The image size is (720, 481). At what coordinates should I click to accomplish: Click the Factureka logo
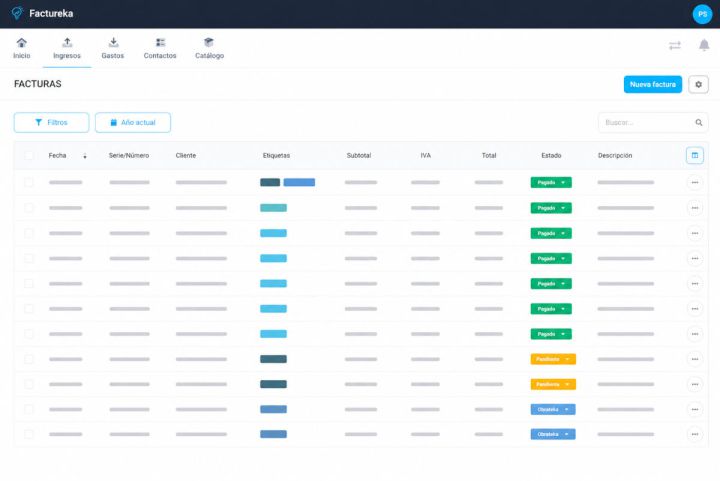pos(42,13)
